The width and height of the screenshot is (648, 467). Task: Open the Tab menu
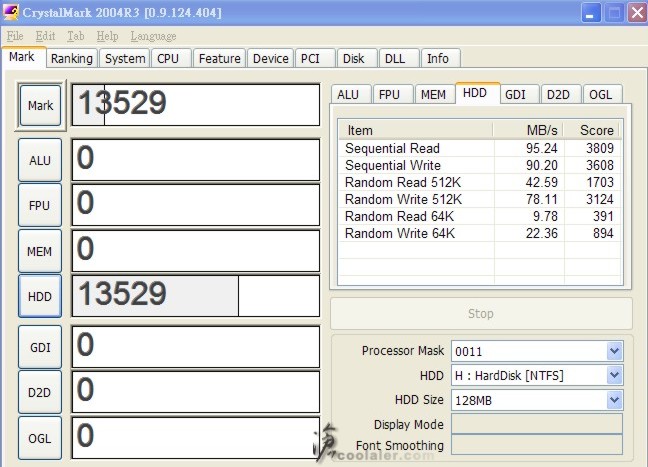(x=76, y=36)
